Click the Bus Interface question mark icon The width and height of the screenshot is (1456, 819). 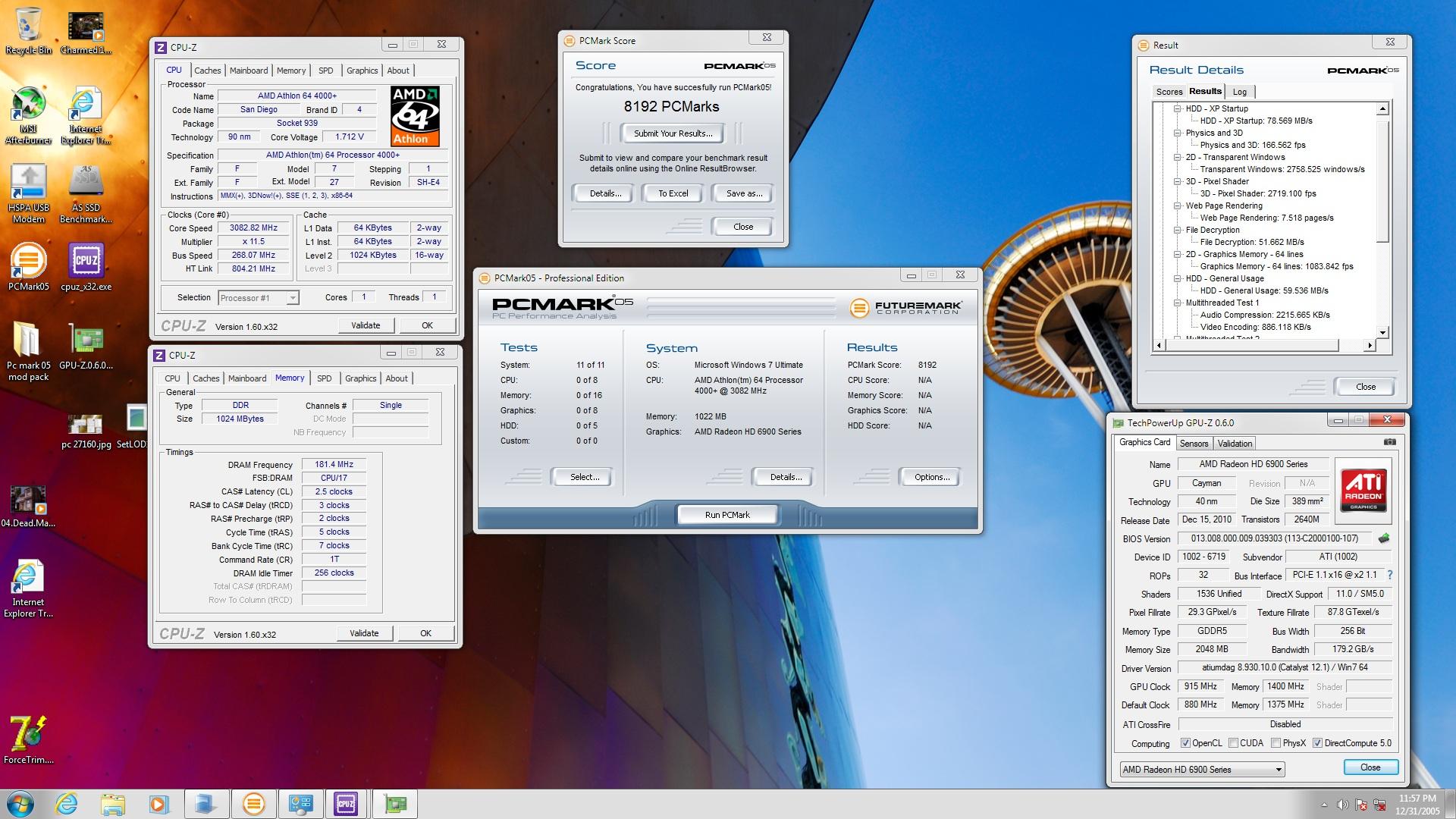click(1389, 575)
